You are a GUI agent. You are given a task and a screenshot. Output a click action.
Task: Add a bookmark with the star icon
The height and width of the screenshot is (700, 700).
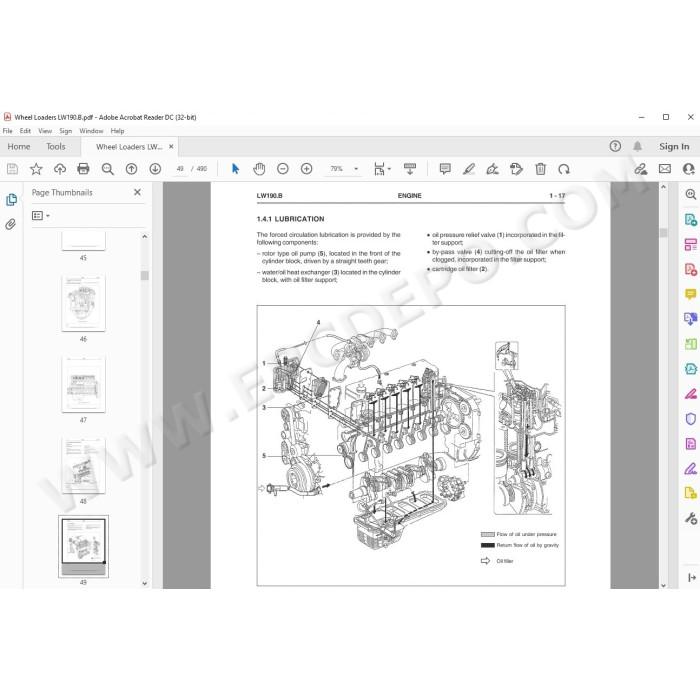(x=36, y=169)
